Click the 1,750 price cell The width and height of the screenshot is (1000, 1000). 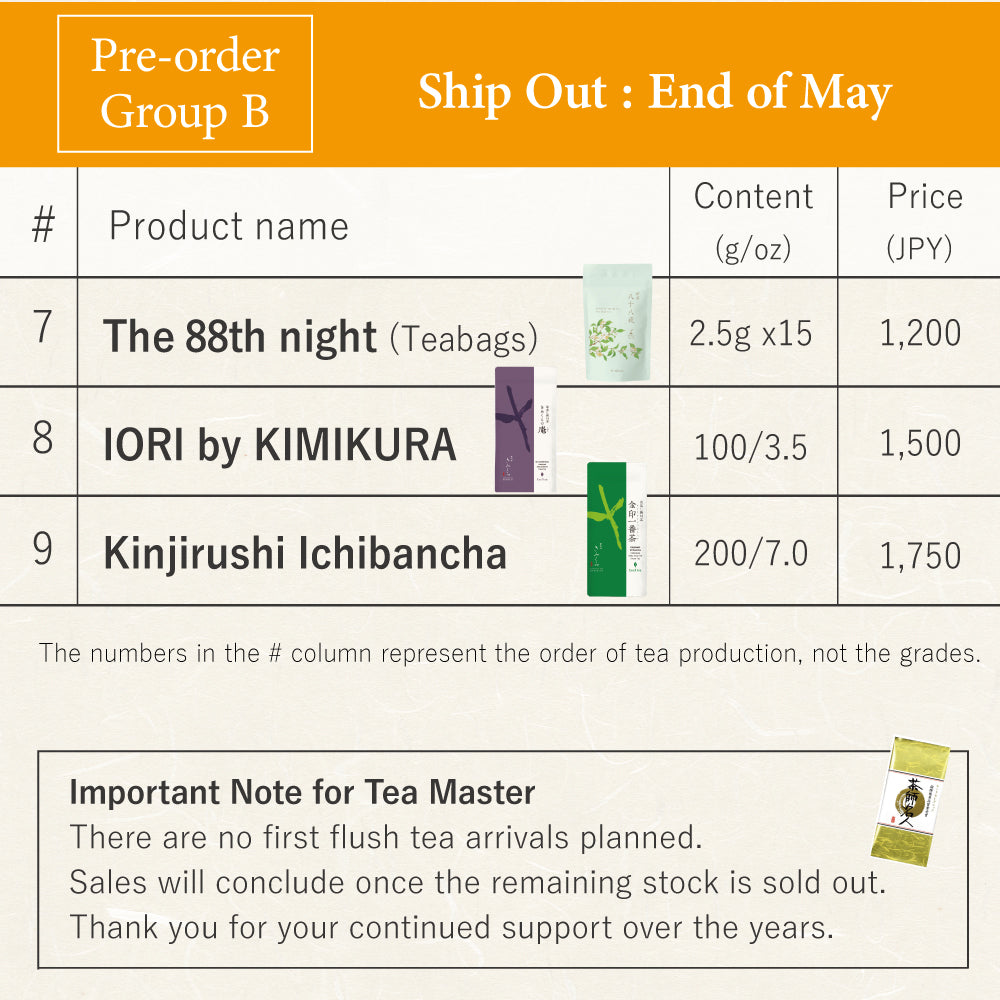[x=920, y=555]
